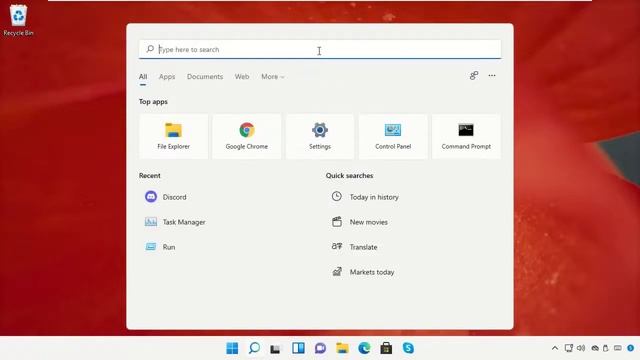Open Run from the Recent list
The width and height of the screenshot is (640, 360).
coord(160,247)
